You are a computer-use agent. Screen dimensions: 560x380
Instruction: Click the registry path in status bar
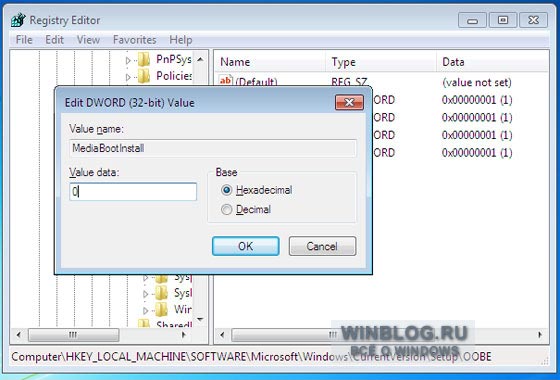pyautogui.click(x=251, y=356)
